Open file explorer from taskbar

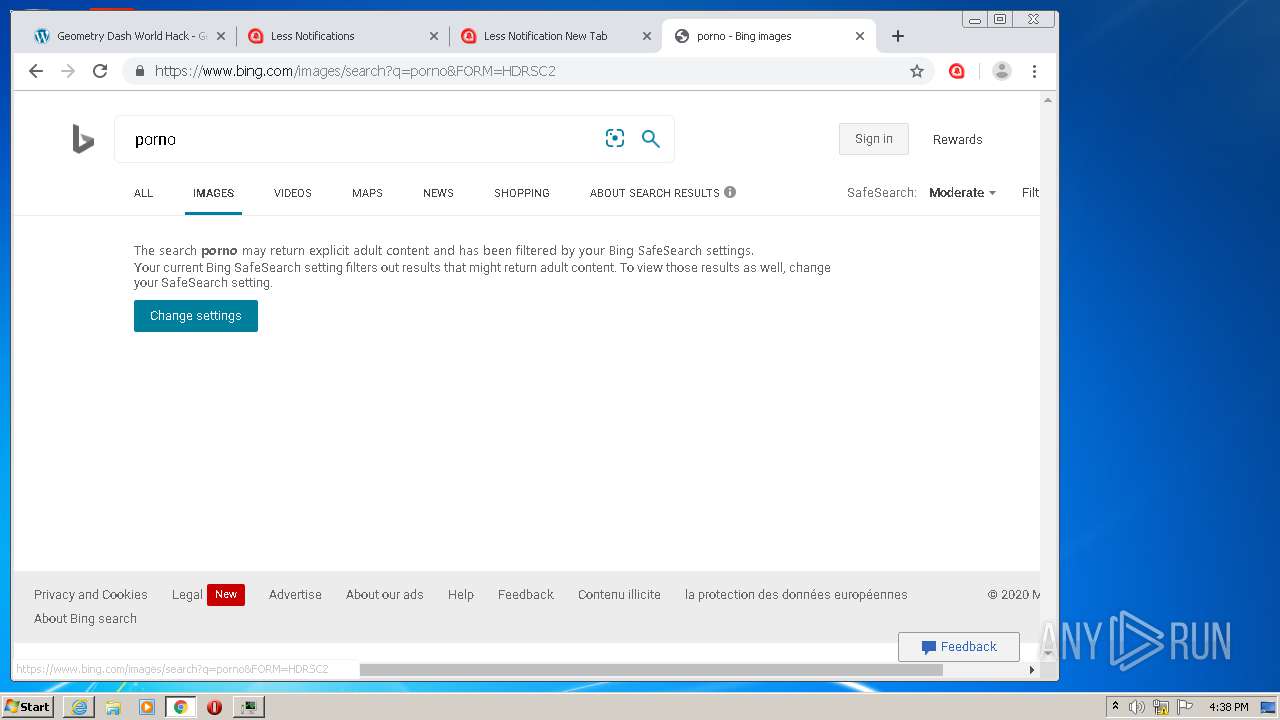pos(113,707)
